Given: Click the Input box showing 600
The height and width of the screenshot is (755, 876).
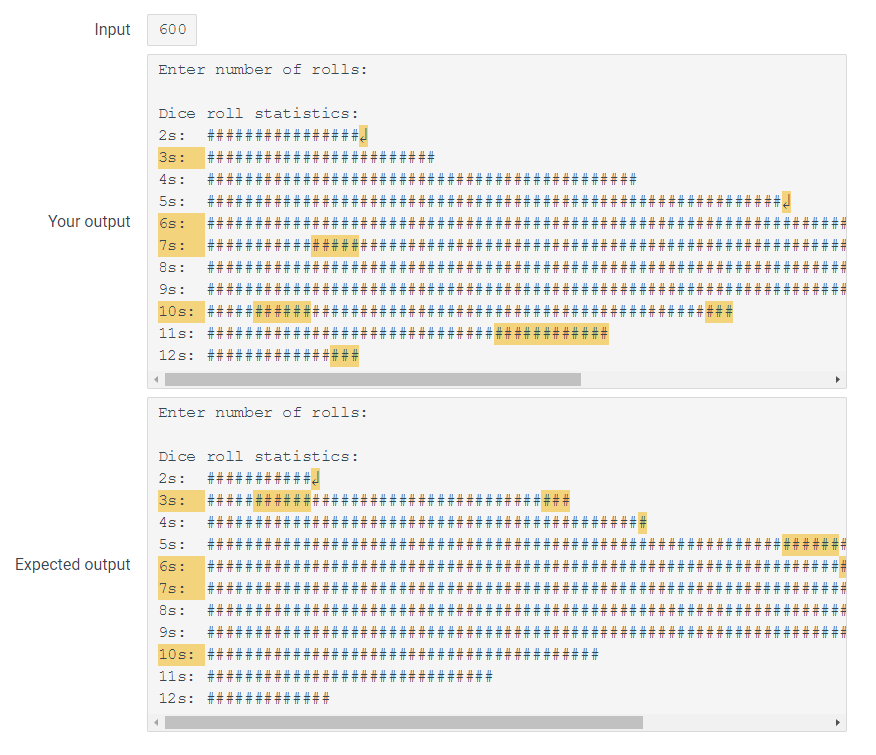Looking at the screenshot, I should click(172, 30).
